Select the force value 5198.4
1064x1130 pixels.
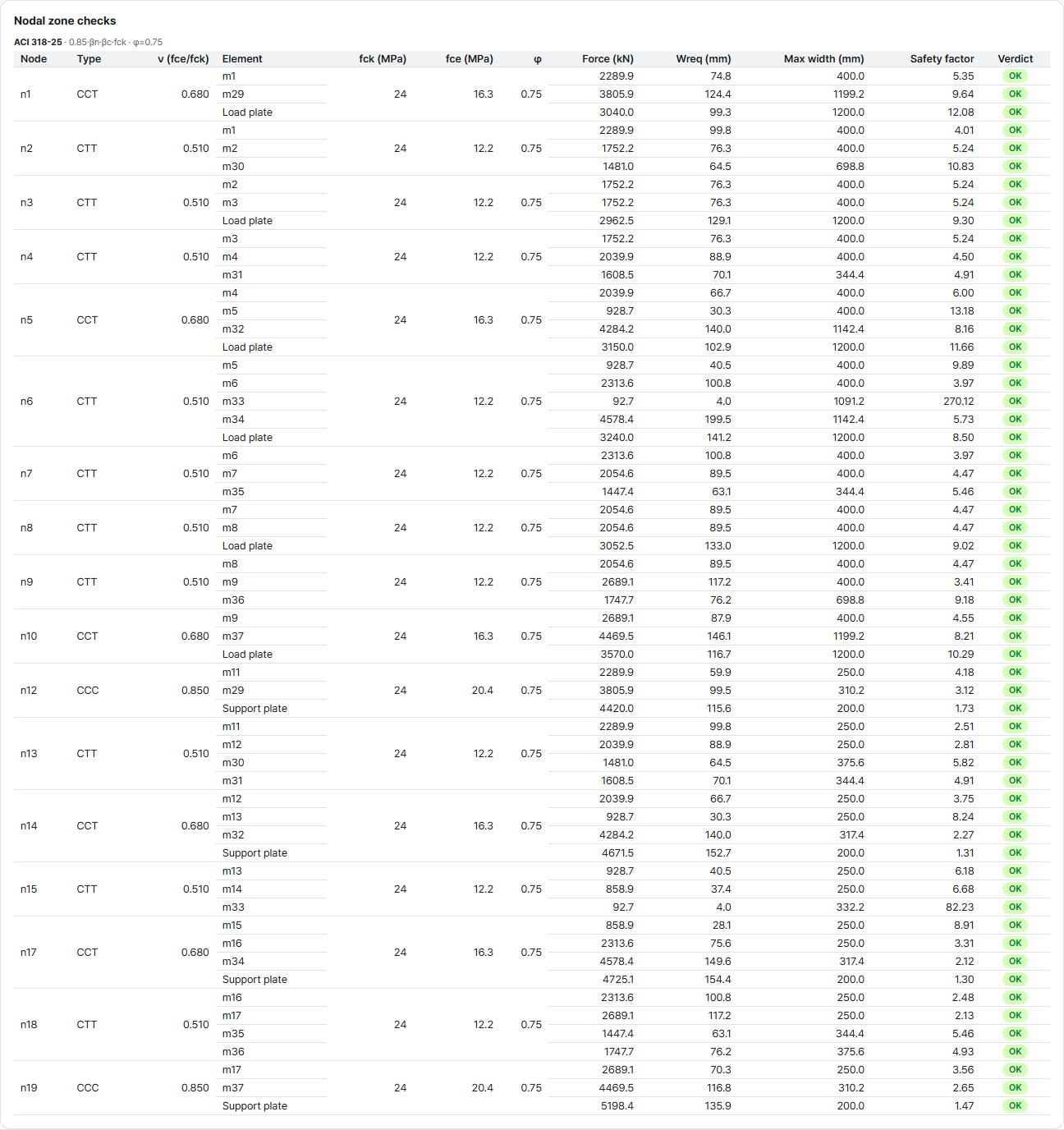(x=617, y=1106)
